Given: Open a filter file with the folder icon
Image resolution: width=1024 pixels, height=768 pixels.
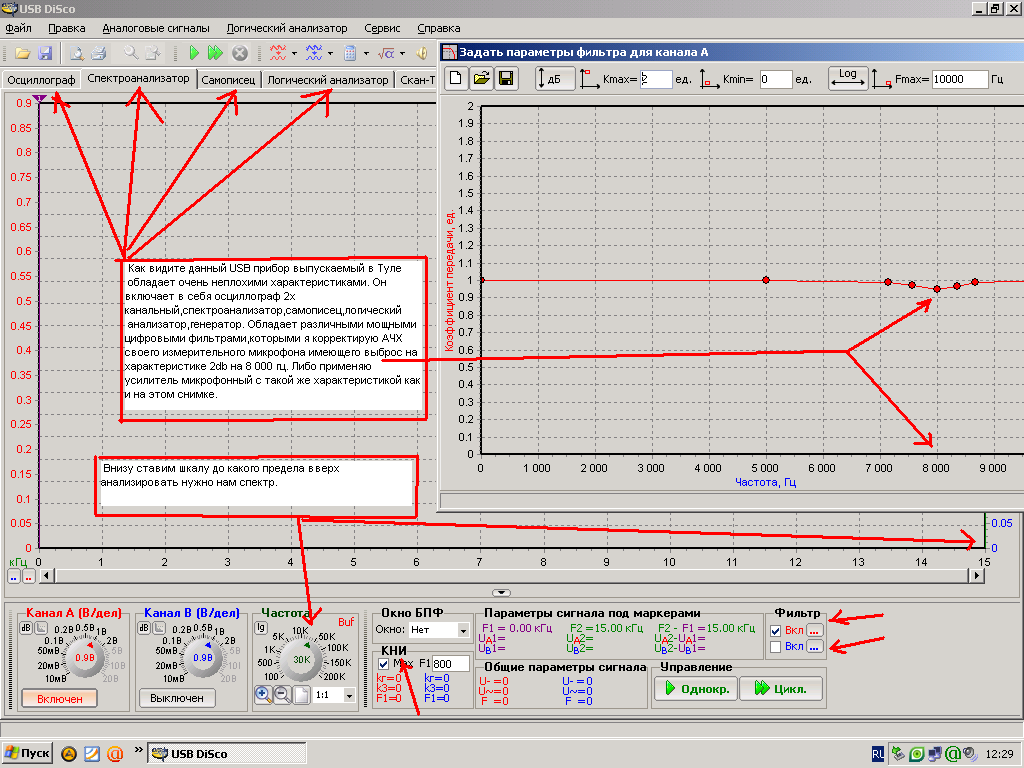Looking at the screenshot, I should (481, 79).
